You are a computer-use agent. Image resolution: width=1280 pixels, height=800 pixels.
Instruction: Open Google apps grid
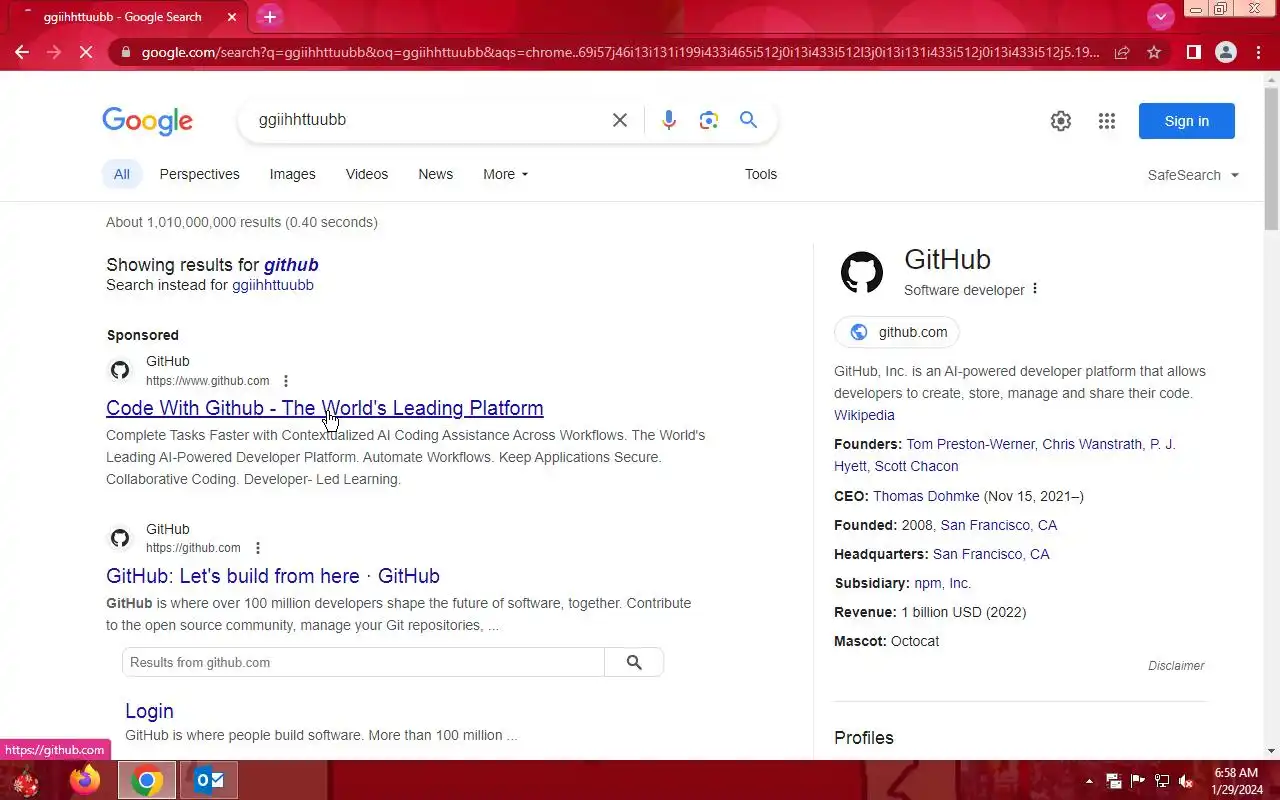click(1107, 121)
